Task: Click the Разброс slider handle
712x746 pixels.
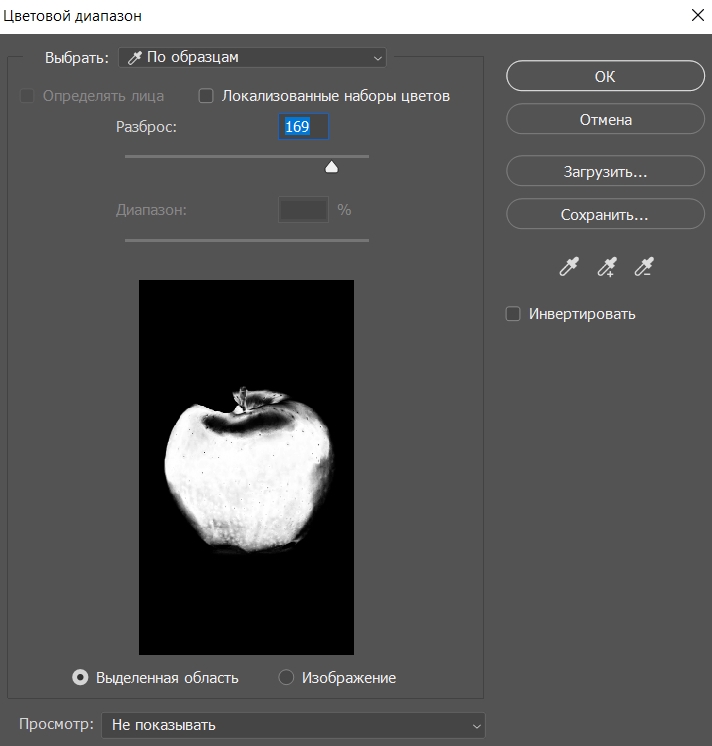Action: pos(332,167)
